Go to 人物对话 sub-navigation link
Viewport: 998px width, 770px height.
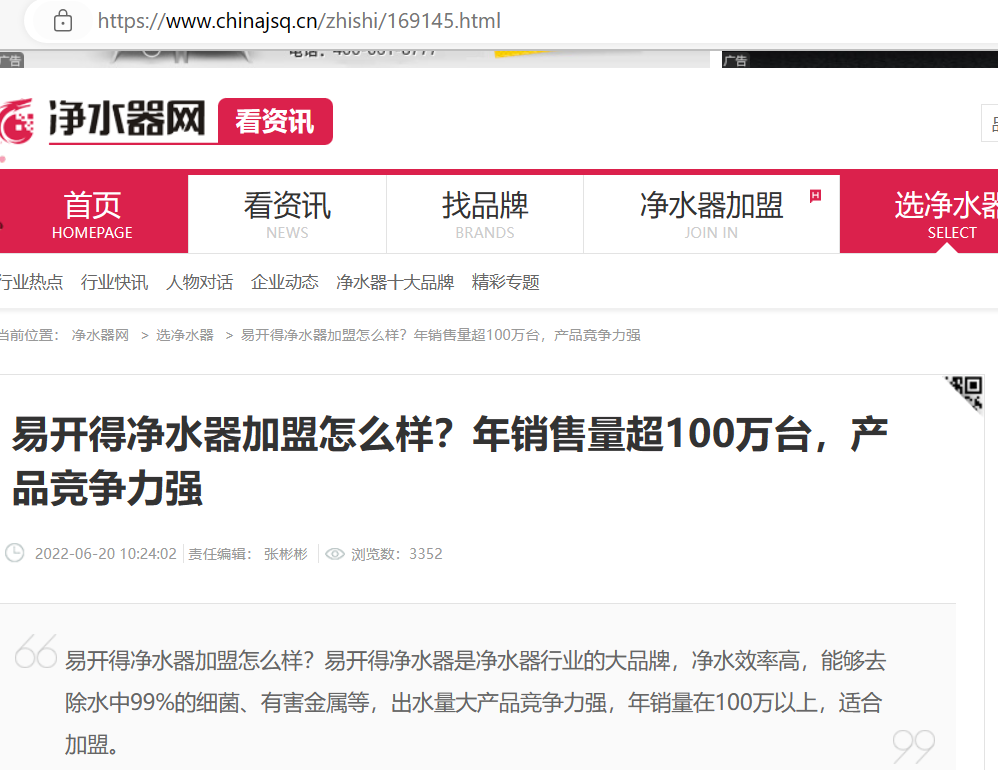pos(199,282)
